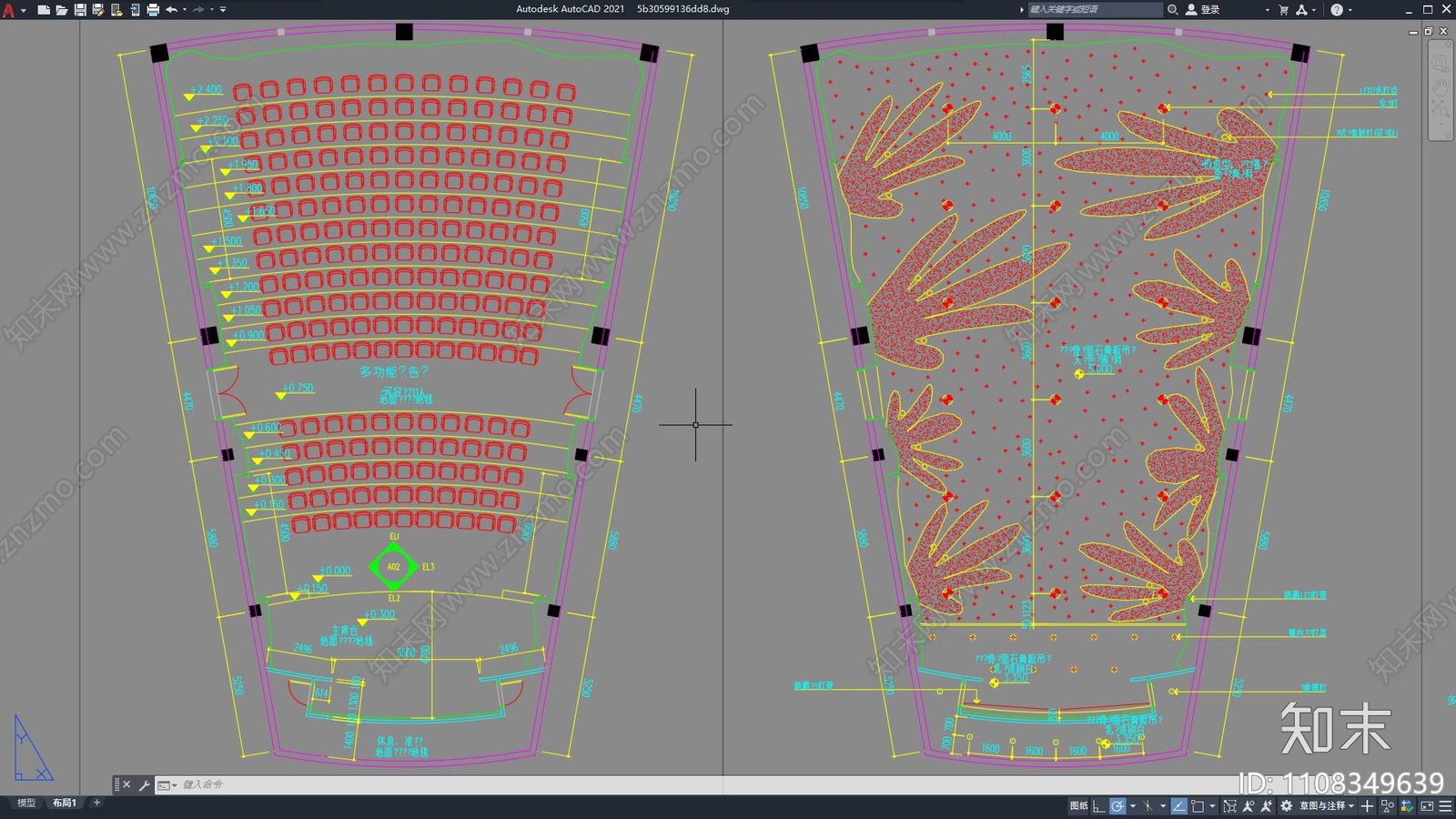Viewport: 1456px width, 819px height.
Task: Click the New drawing icon
Action: [x=43, y=9]
